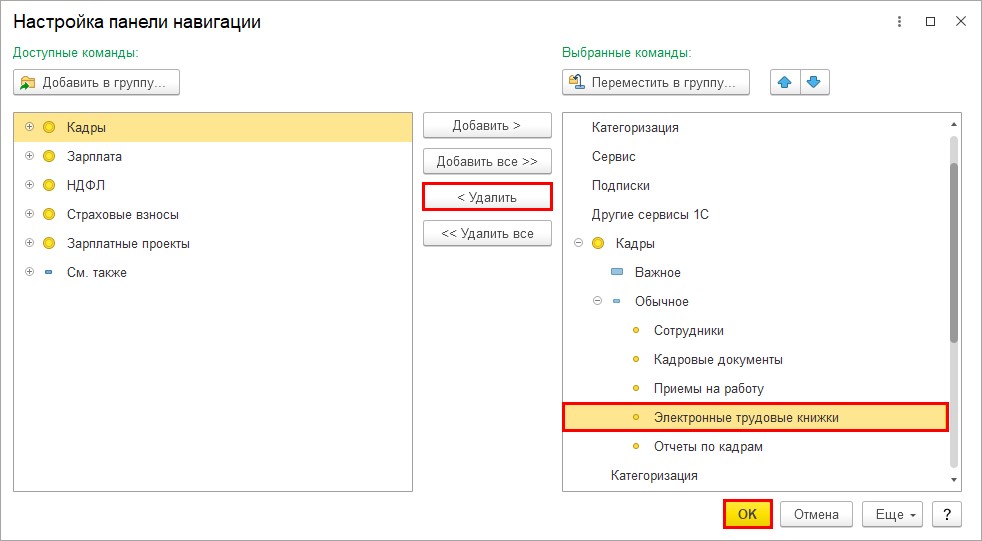Click the selected commands vertical scrollbar thumb

pos(954,252)
